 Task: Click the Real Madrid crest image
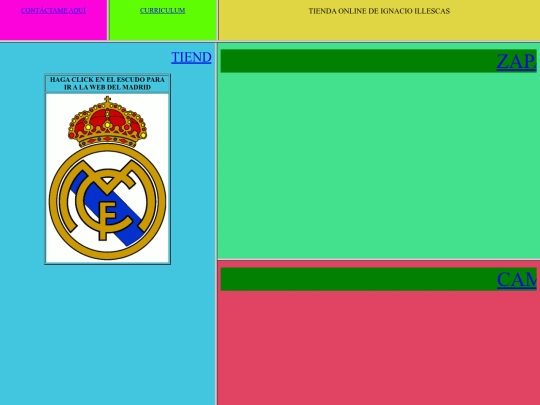point(107,178)
